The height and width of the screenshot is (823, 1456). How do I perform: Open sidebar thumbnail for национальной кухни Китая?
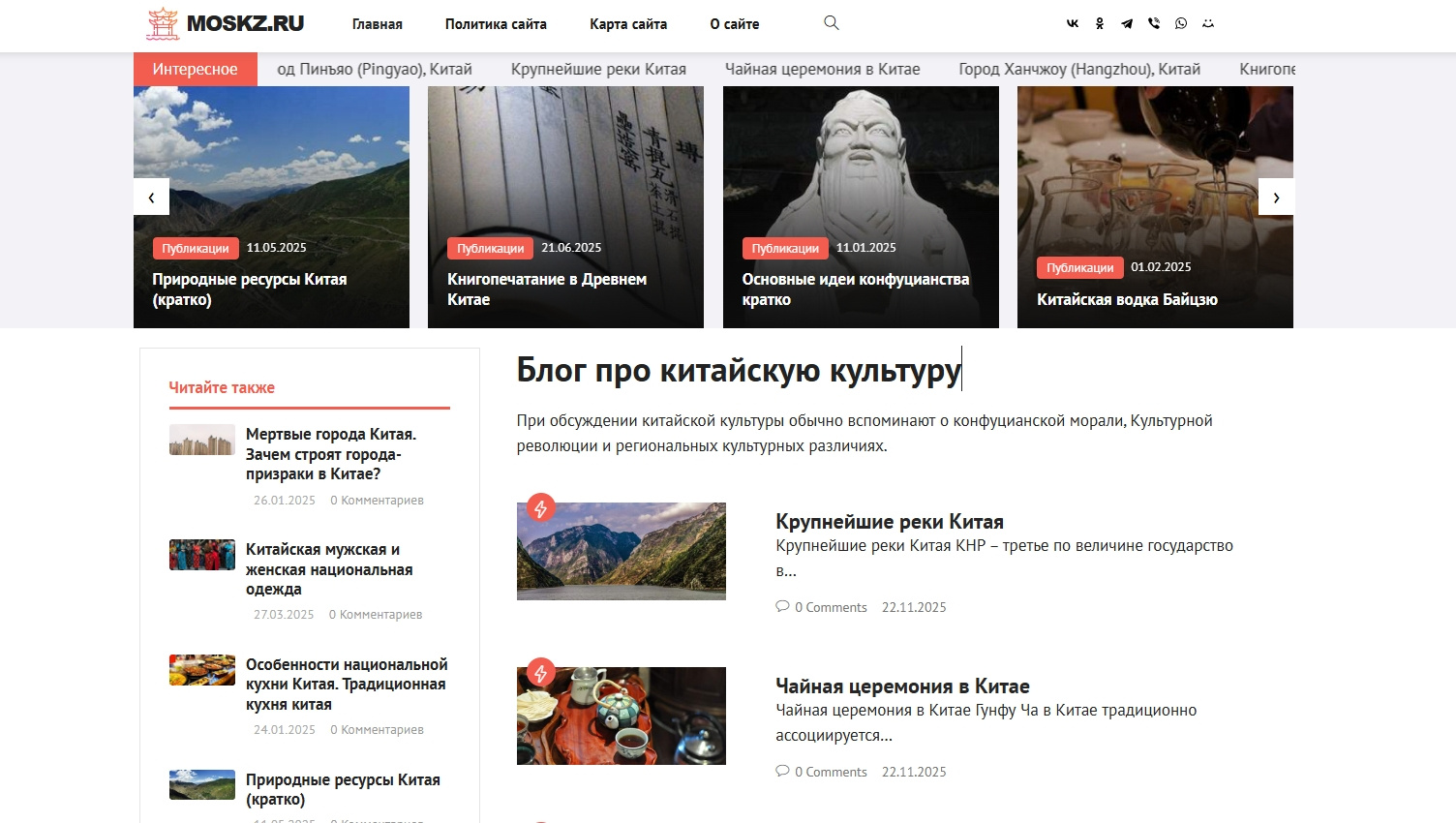pos(202,670)
